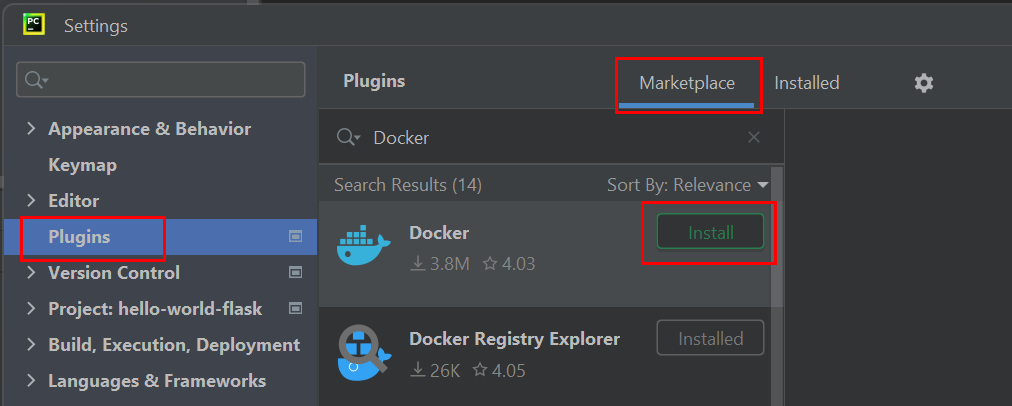This screenshot has height=406, width=1012.
Task: Click the project-level icon beside Plugins
Action: click(x=296, y=237)
